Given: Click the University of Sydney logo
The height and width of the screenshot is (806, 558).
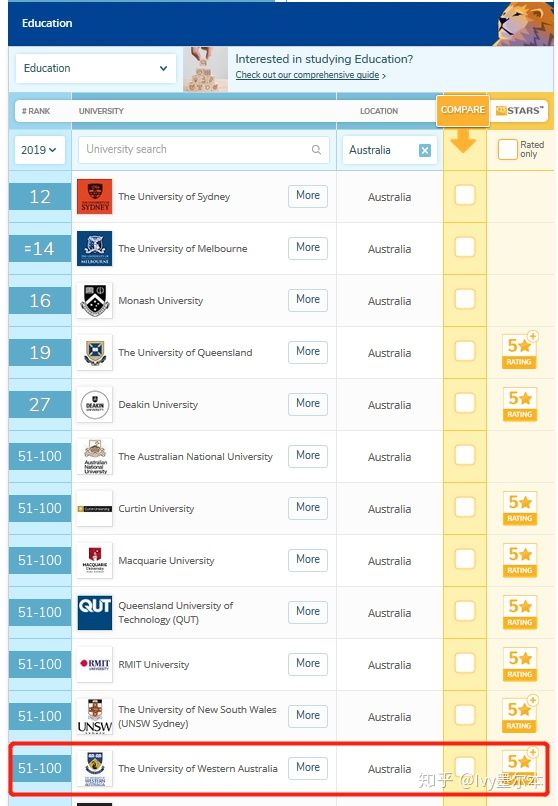Looking at the screenshot, I should 95,196.
